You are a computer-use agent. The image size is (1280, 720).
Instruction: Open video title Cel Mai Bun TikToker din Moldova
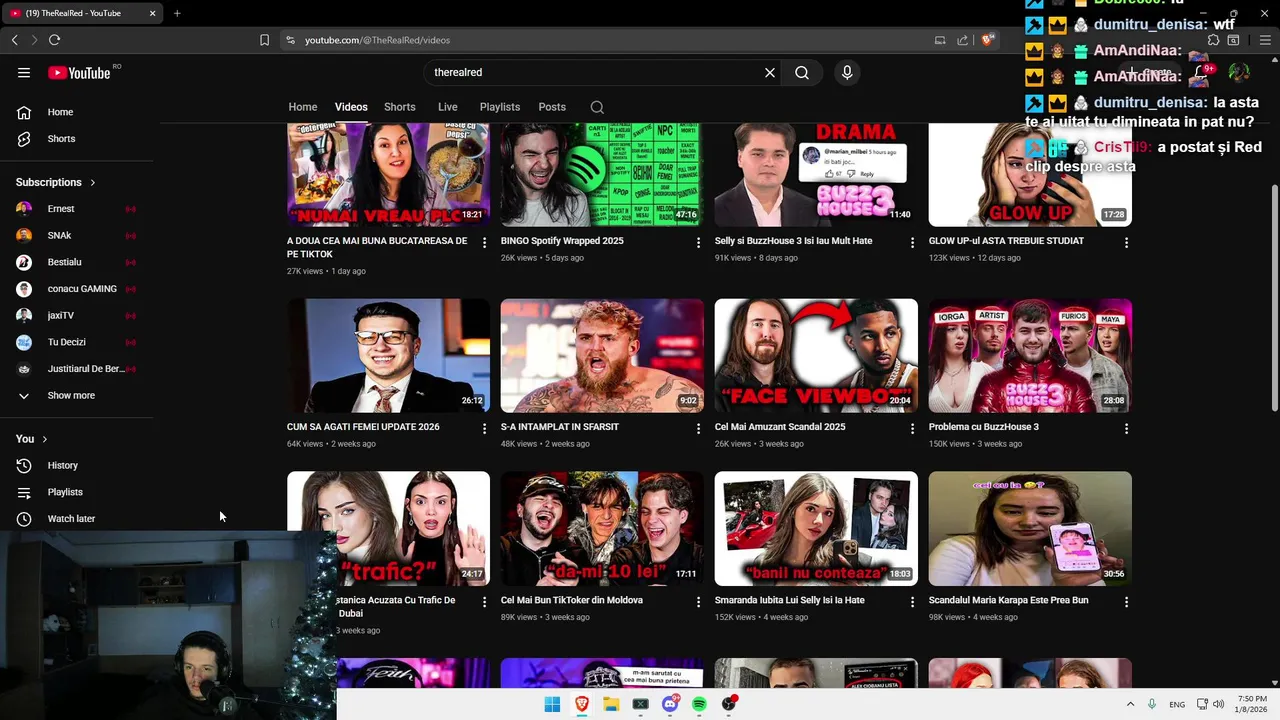coord(571,600)
